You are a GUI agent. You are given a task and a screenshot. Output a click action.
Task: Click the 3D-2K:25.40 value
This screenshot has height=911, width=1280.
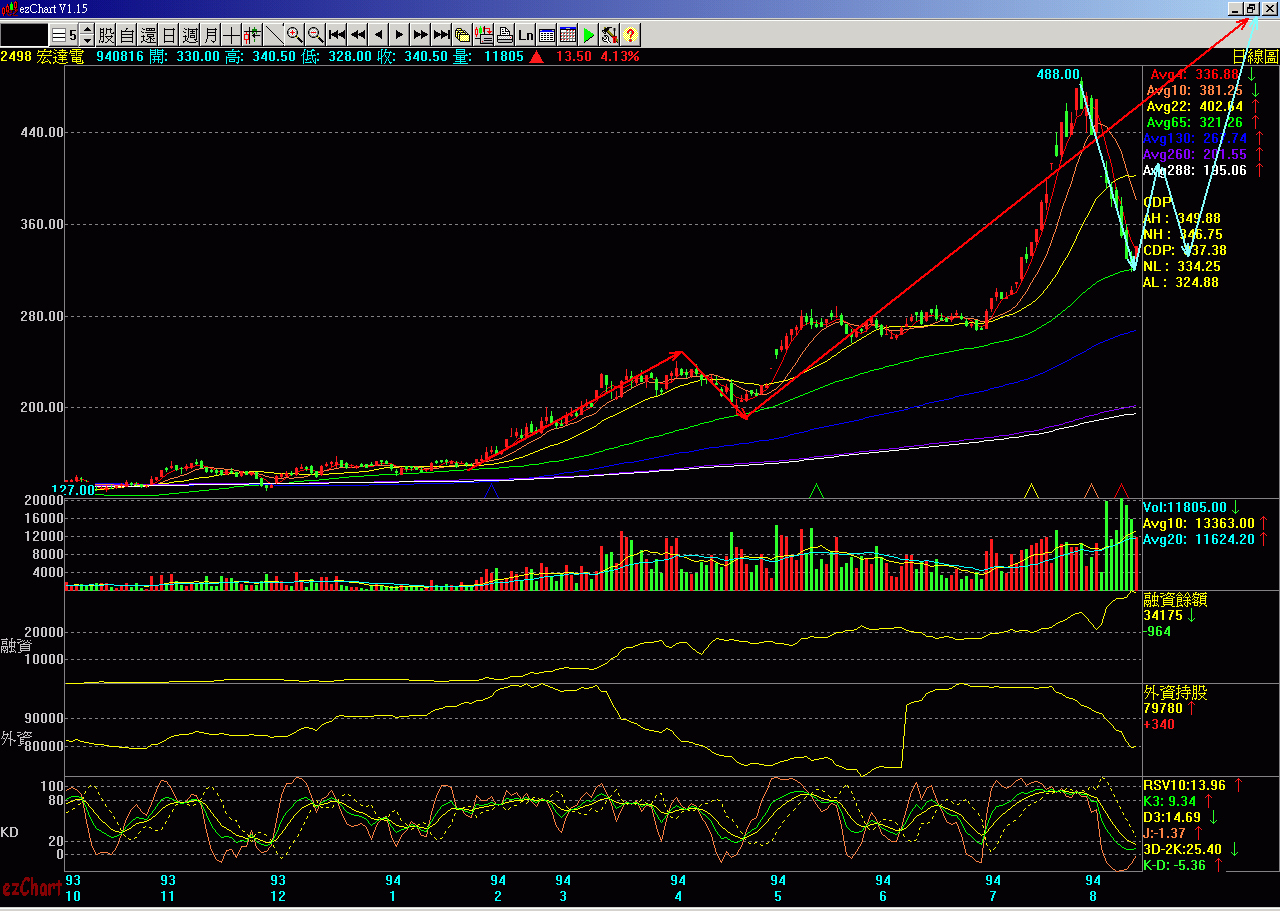point(1184,849)
